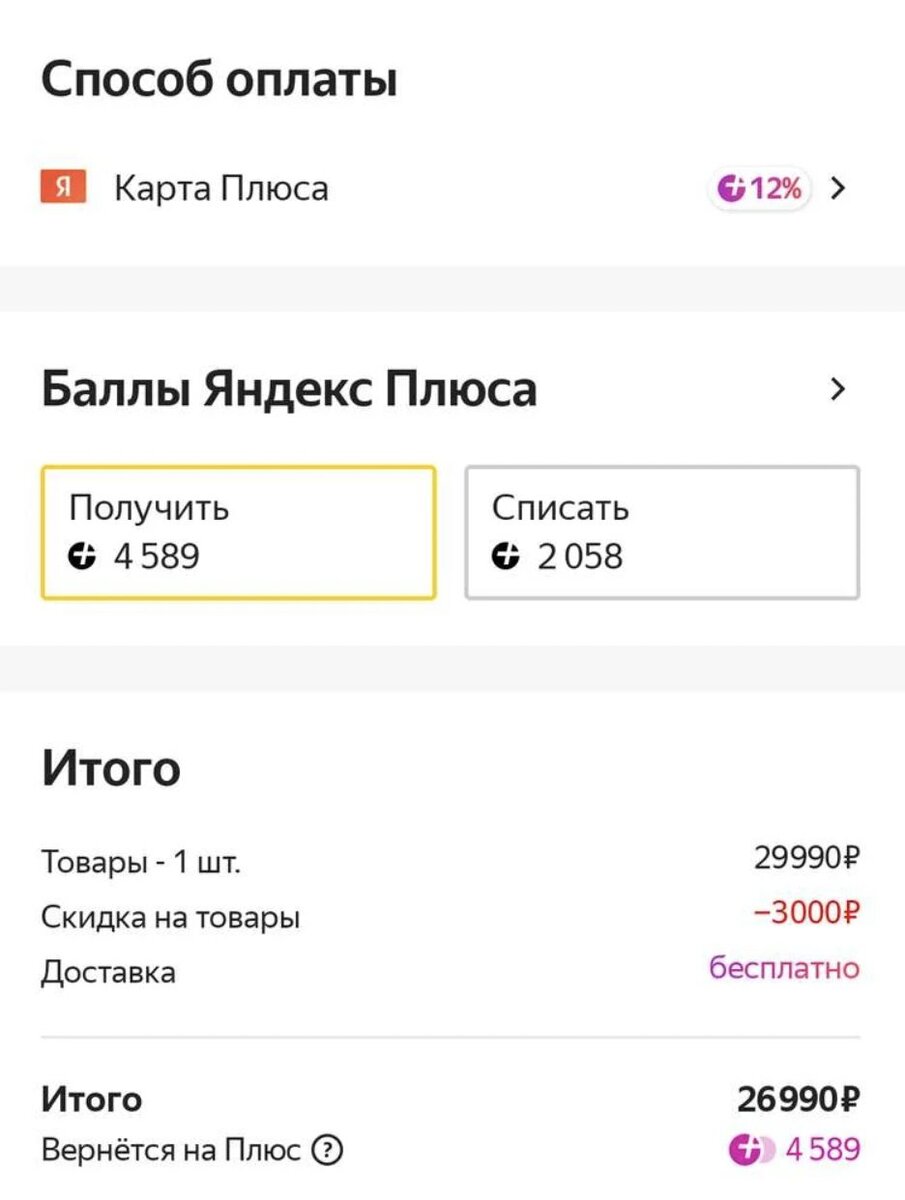Open the Баллы Яндекс Плюса section heading
Image resolution: width=905 pixels, height=1200 pixels.
pyautogui.click(x=289, y=389)
